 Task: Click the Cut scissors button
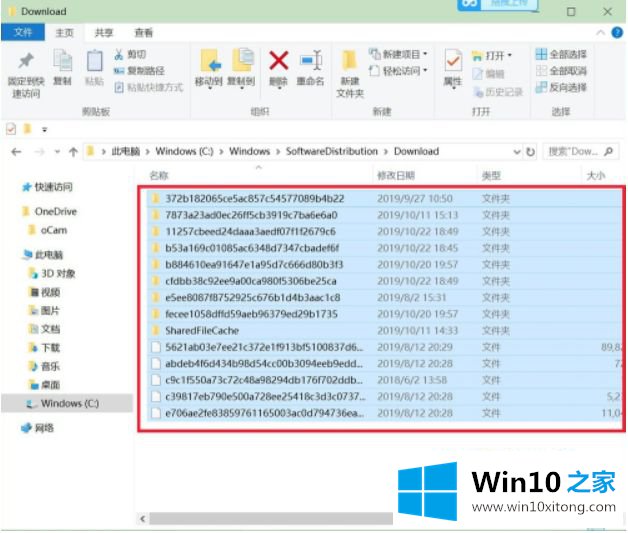(130, 54)
